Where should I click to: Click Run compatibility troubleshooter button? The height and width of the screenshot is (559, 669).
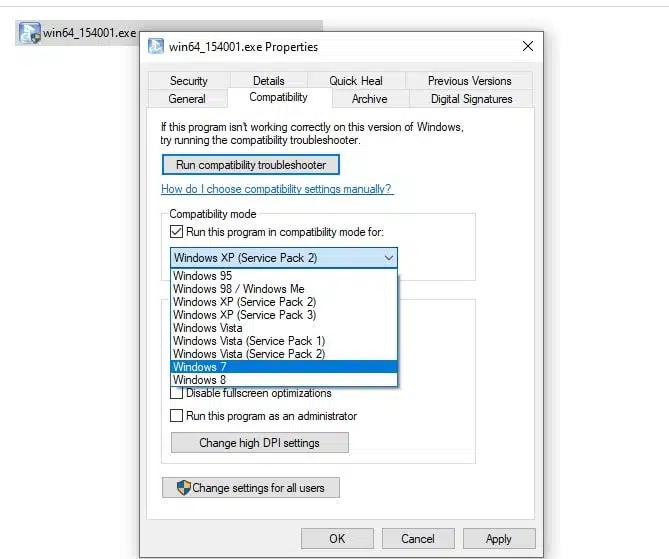(x=251, y=165)
